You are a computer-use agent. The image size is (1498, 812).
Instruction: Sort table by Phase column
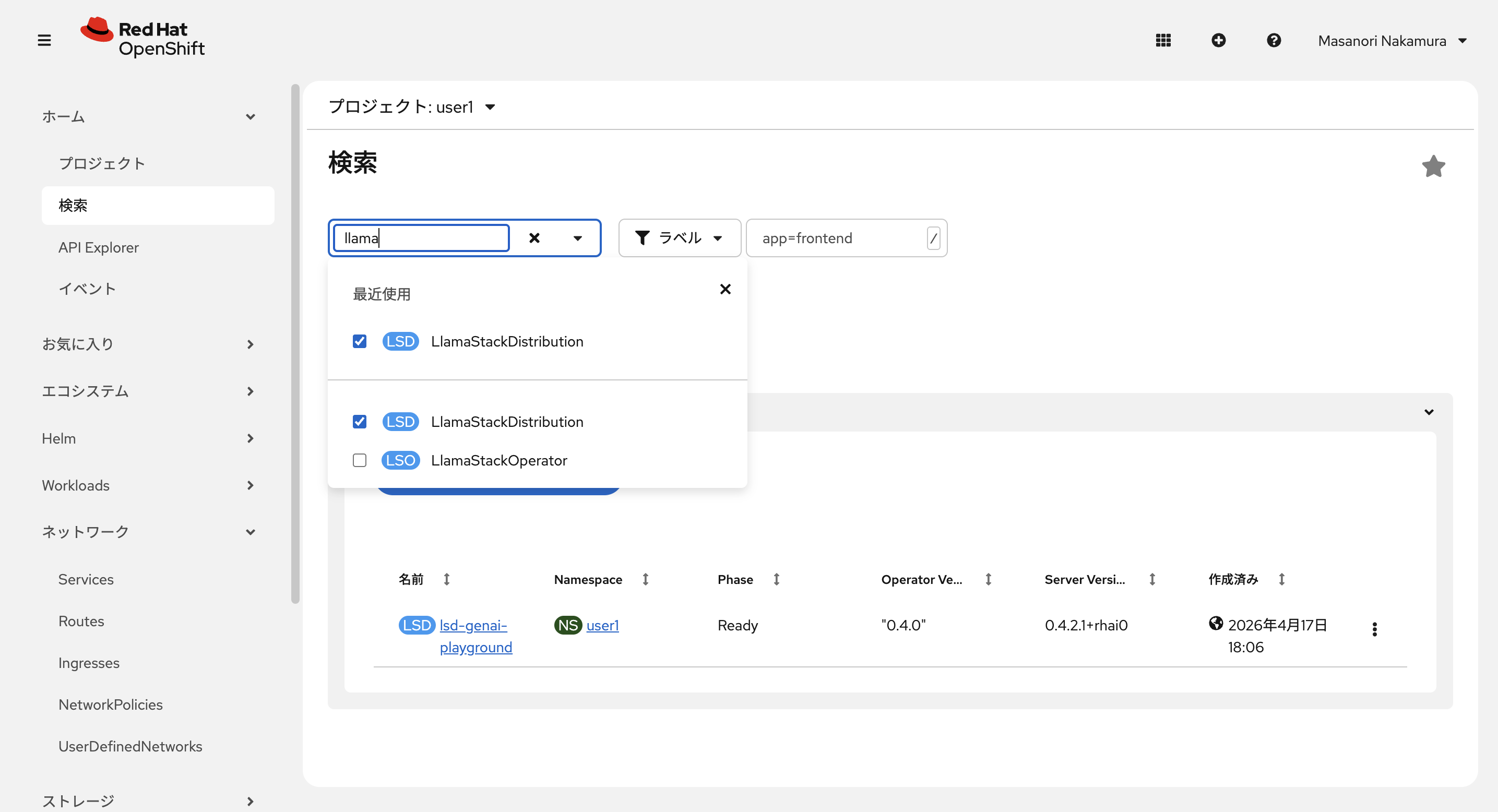(x=776, y=579)
